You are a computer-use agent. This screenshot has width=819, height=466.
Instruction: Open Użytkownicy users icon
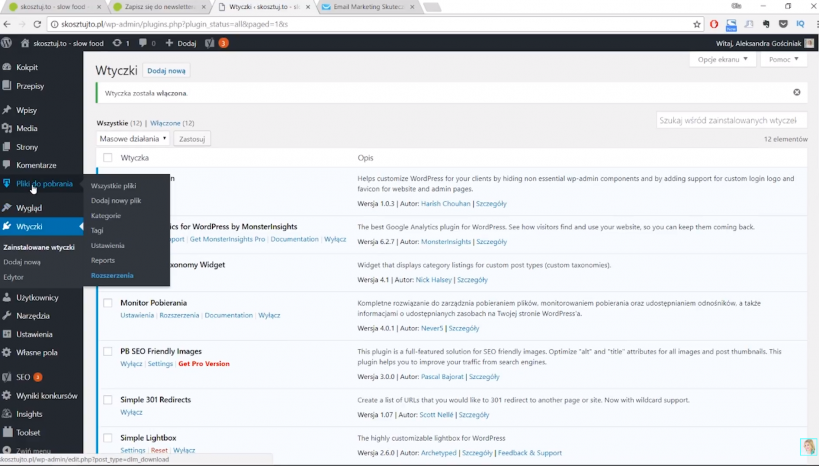[7, 297]
